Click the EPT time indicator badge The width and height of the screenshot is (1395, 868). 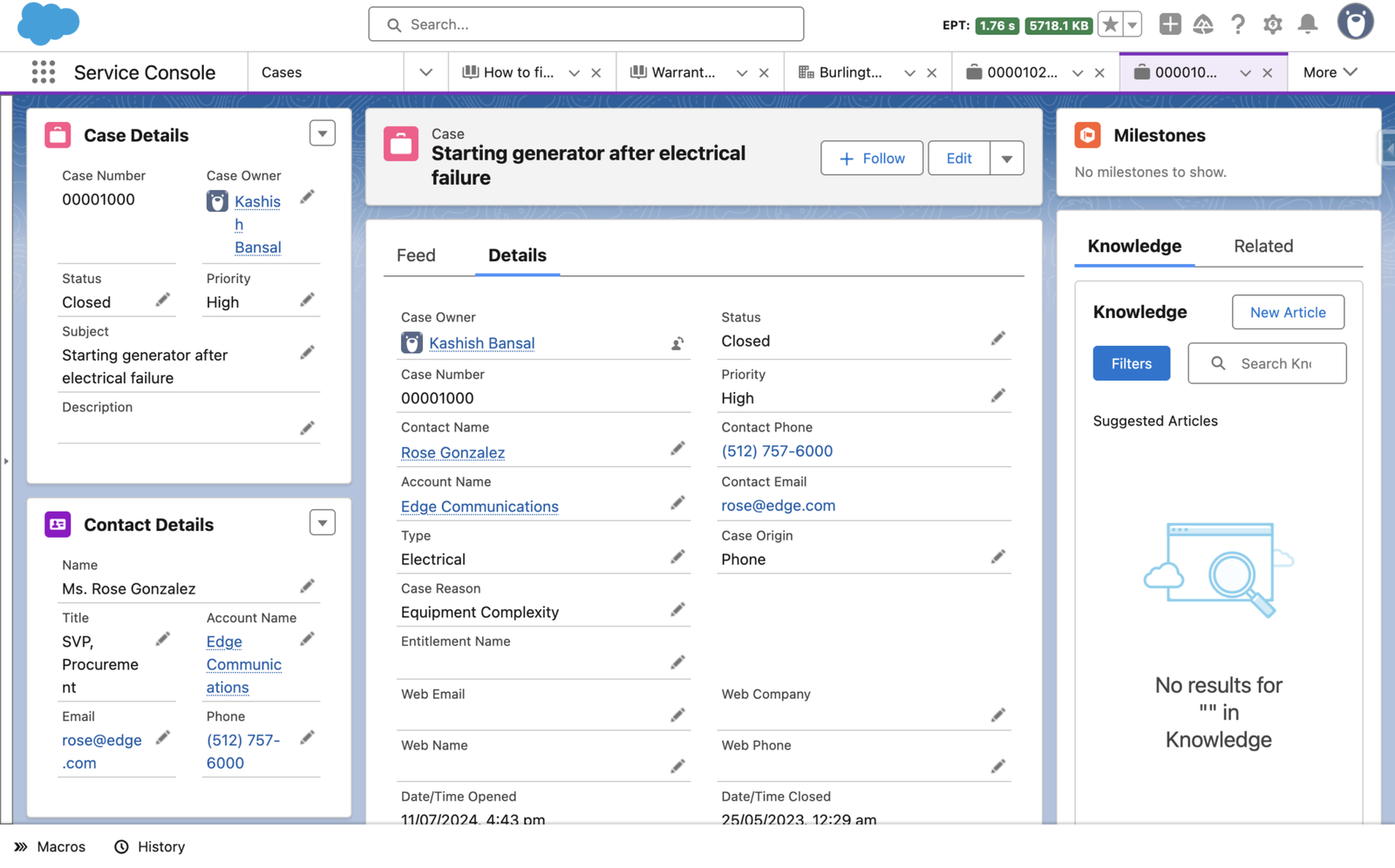point(996,25)
